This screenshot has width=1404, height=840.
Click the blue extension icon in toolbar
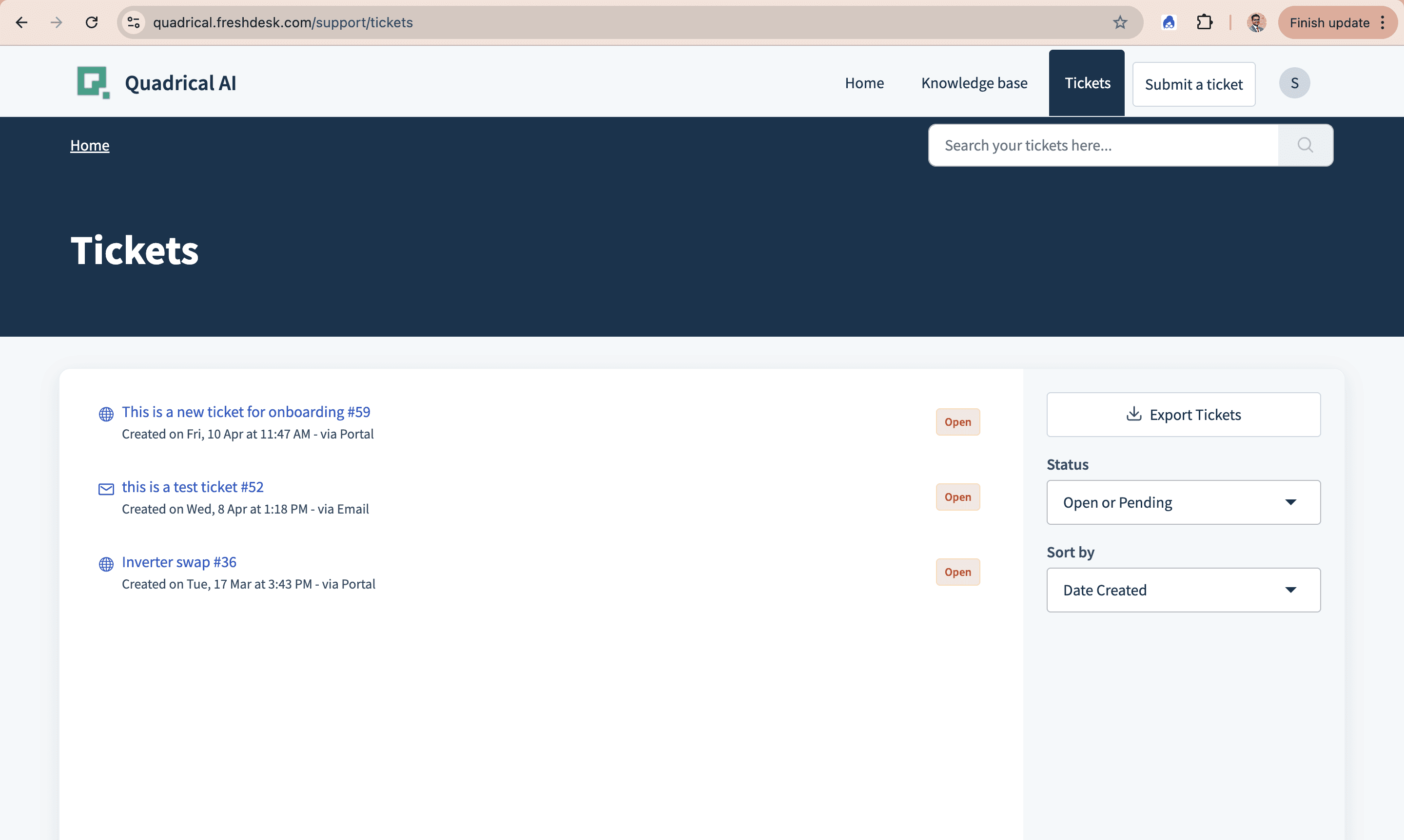click(1169, 22)
